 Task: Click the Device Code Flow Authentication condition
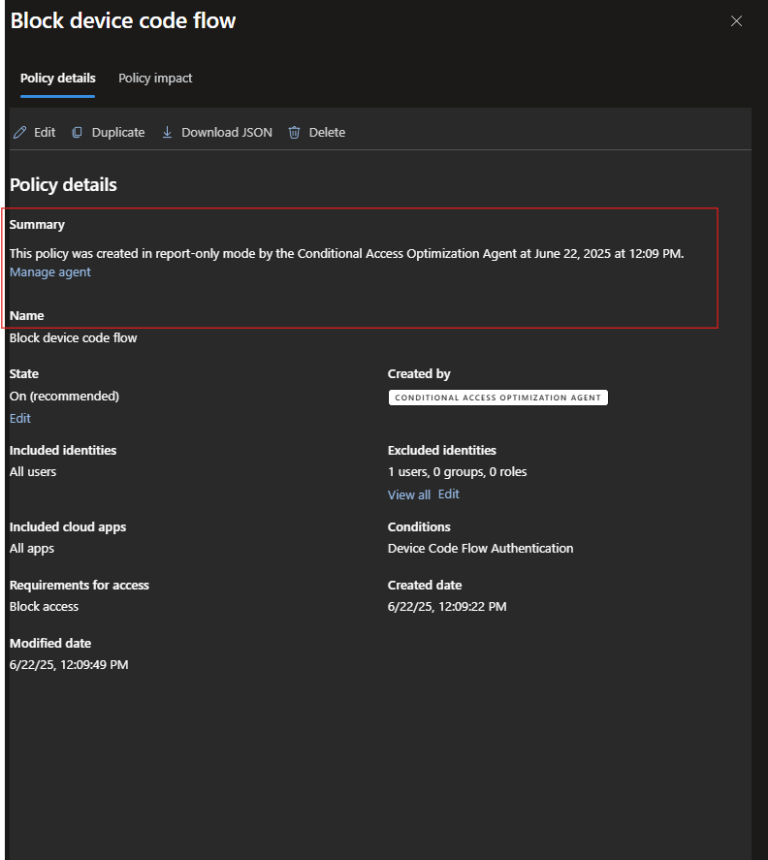[480, 548]
